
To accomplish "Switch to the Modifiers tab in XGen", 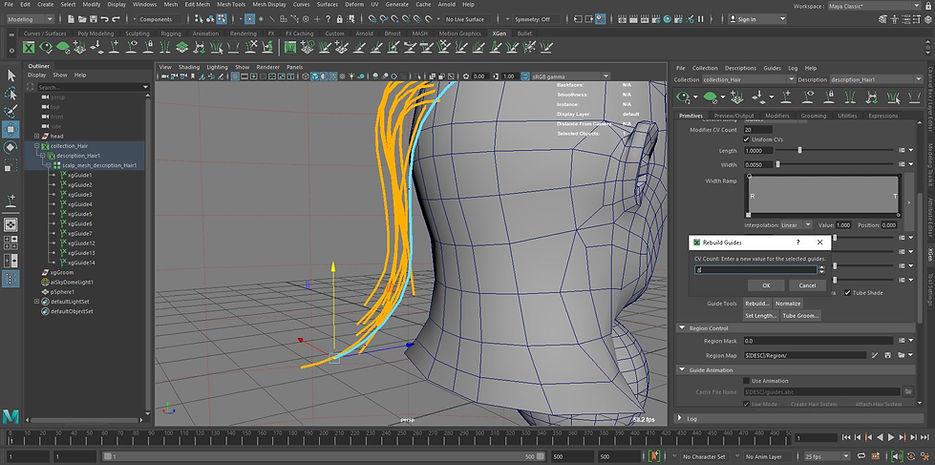I will [777, 116].
